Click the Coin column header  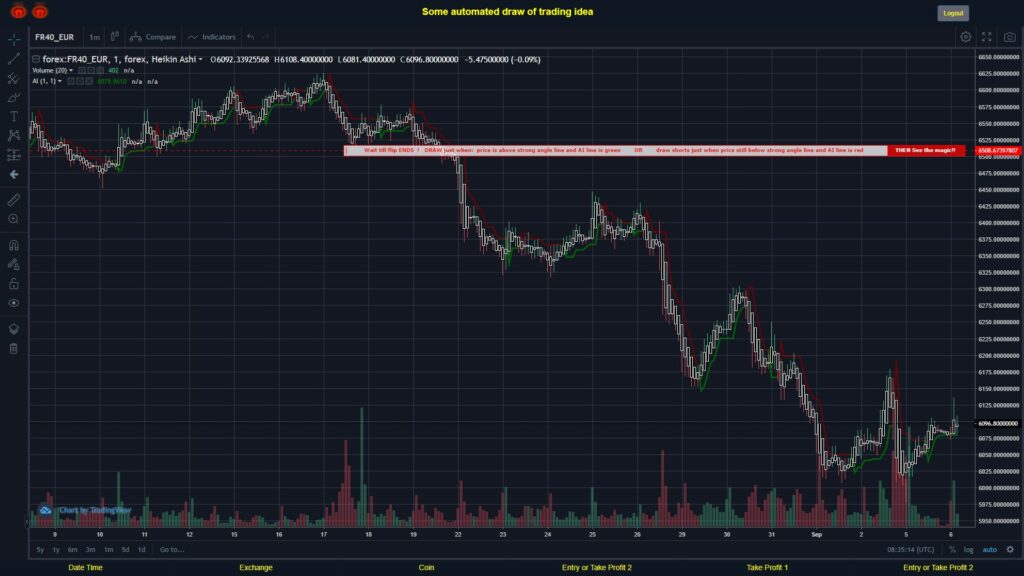[426, 568]
